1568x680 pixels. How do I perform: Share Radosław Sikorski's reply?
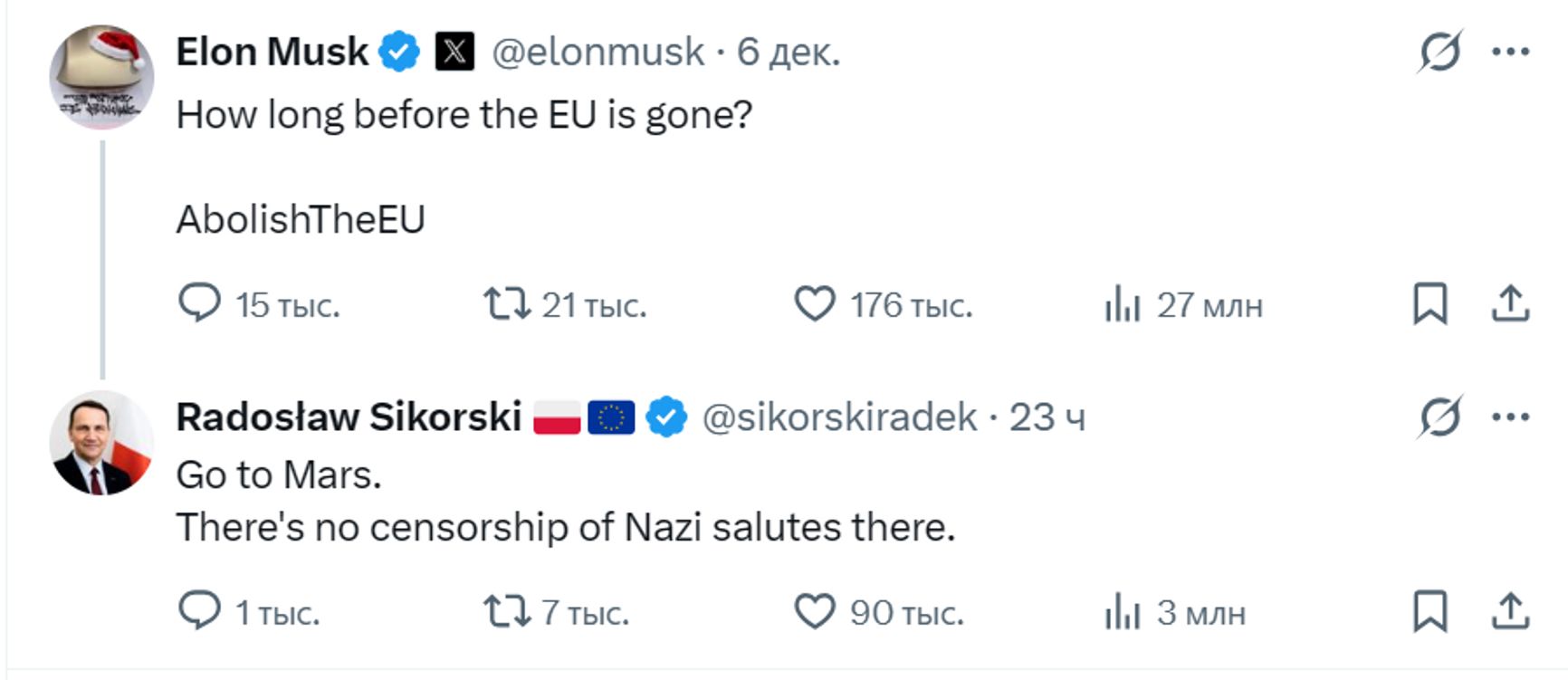[1510, 611]
